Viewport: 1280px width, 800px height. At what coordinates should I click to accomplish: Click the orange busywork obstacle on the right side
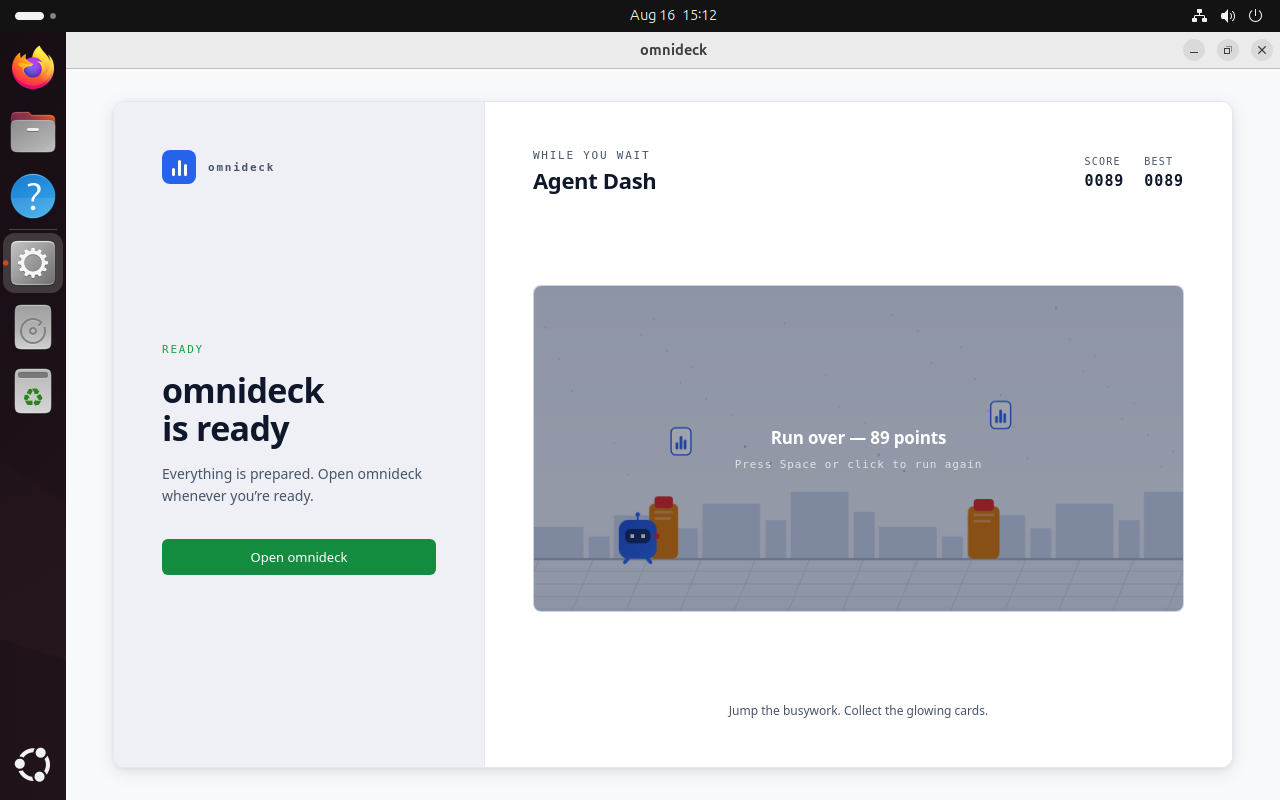click(983, 529)
